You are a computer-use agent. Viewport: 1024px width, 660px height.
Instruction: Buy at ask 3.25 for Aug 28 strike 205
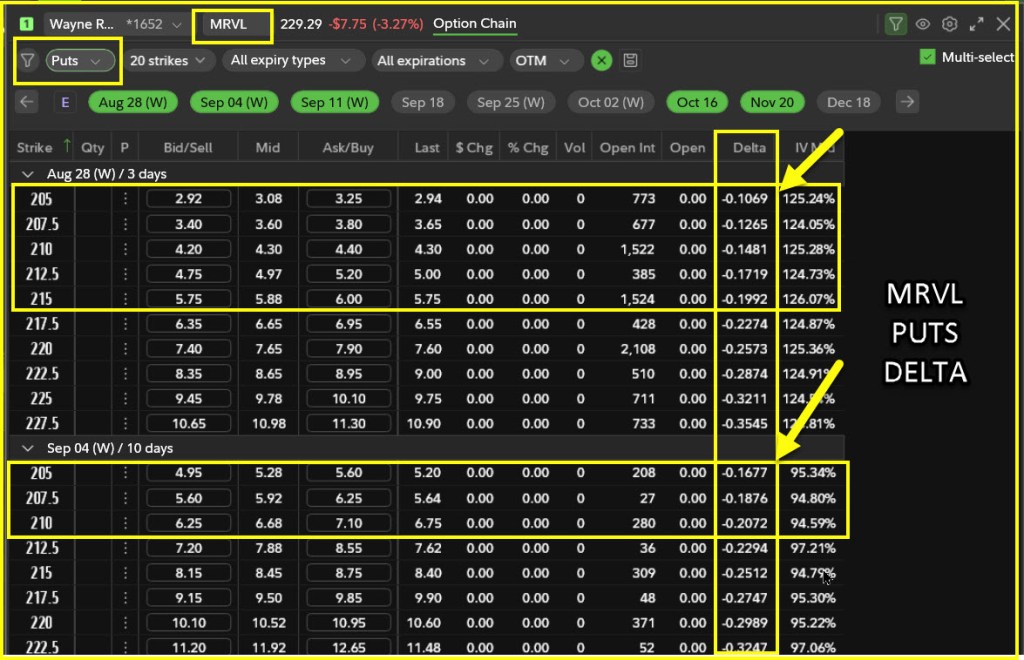tap(348, 199)
